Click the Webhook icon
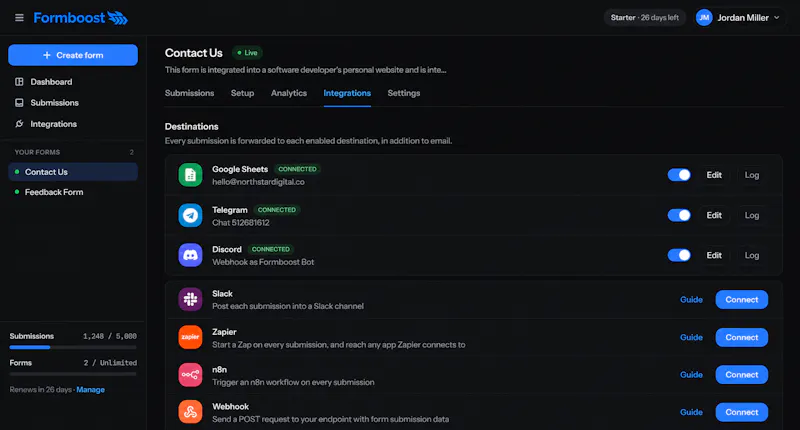Viewport: 800px width, 430px height. click(x=190, y=412)
